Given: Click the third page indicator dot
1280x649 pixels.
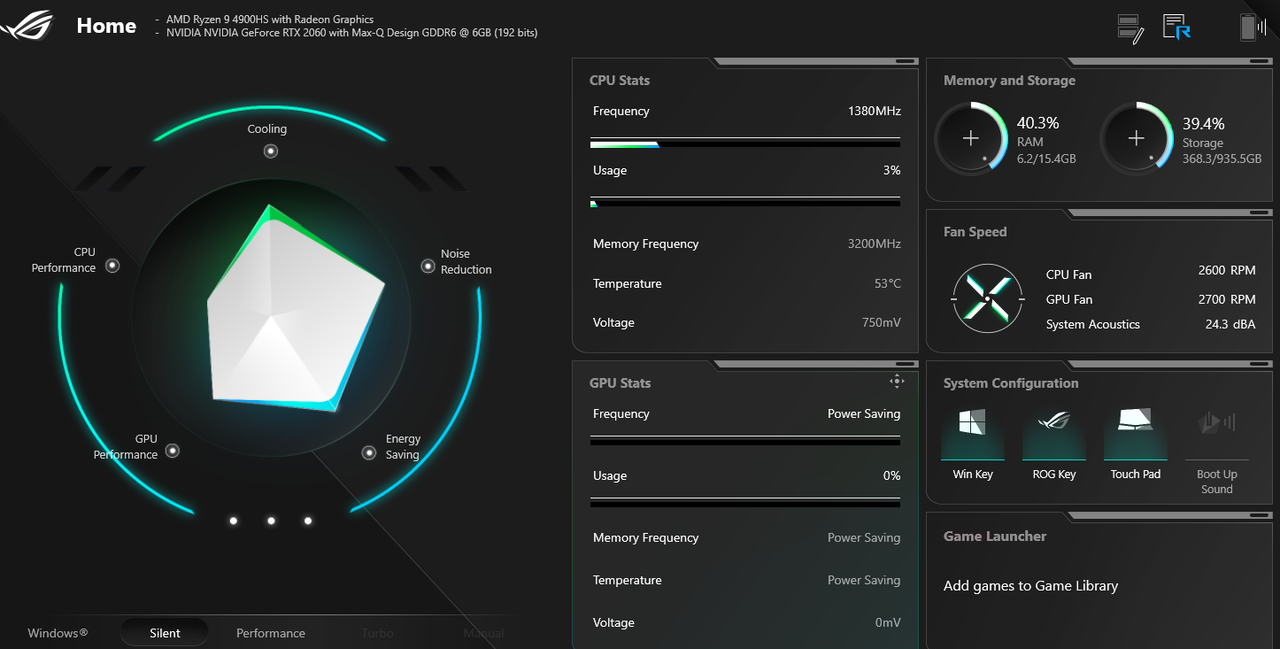Looking at the screenshot, I should (308, 520).
